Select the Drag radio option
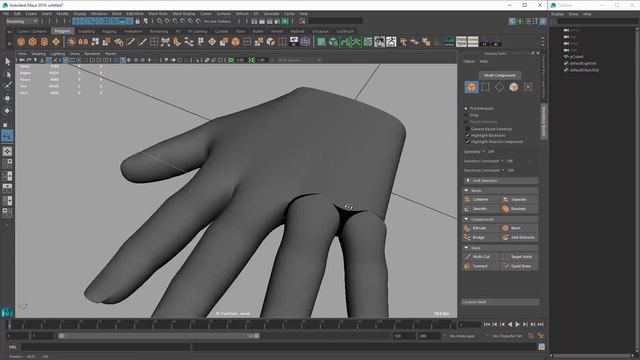Viewport: 640px width, 360px height. pos(466,115)
